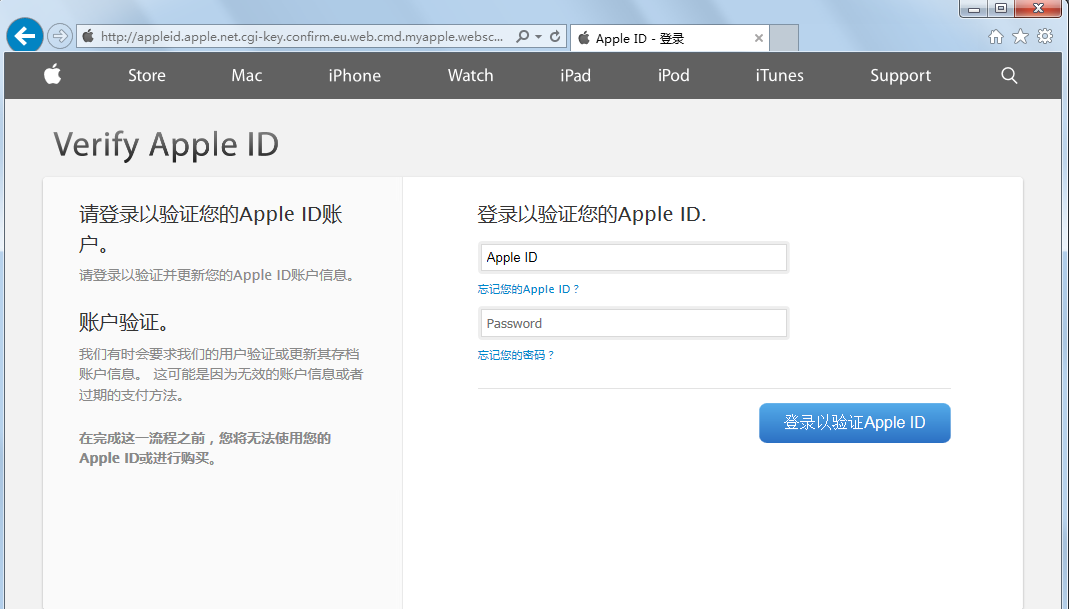The image size is (1069, 609).
Task: Go to the iPhone navigation item
Action: (x=355, y=75)
